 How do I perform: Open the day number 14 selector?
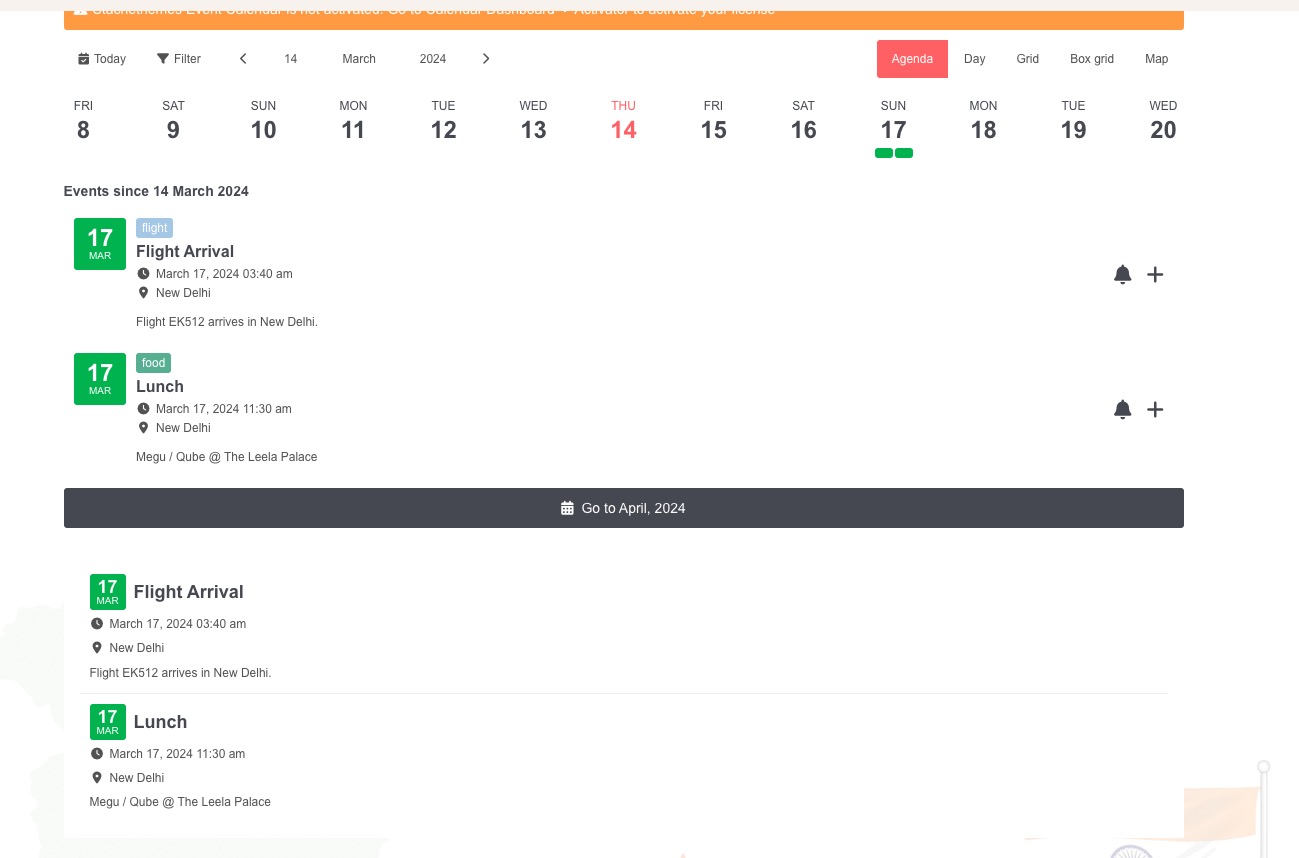pyautogui.click(x=290, y=59)
